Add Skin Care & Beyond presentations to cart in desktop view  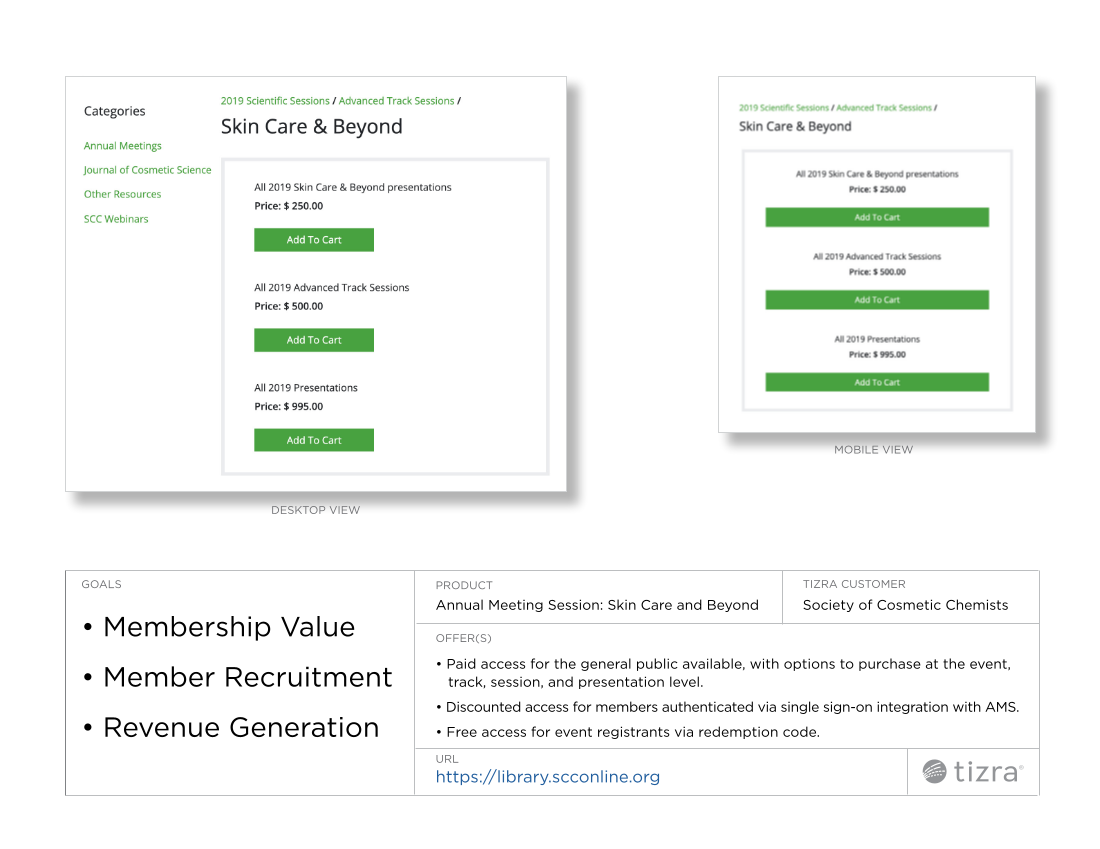[x=314, y=240]
